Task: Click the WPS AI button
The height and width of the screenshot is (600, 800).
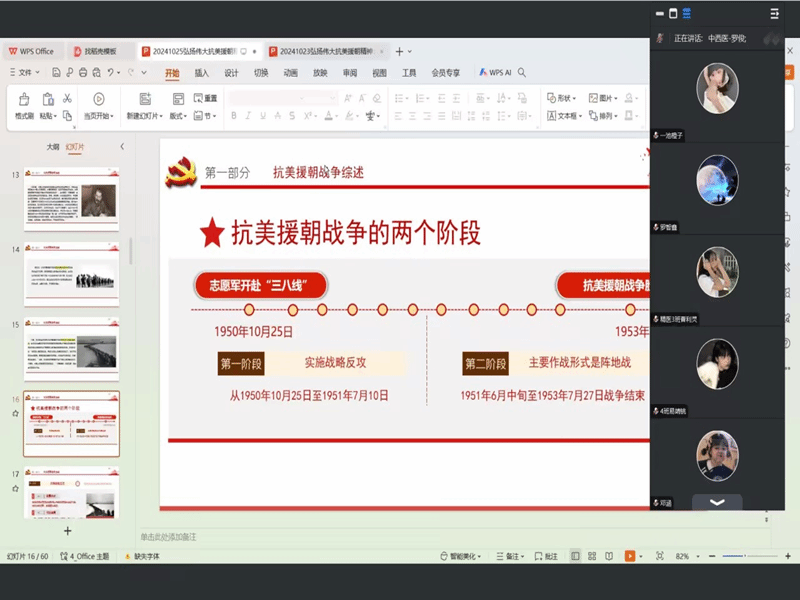Action: [495, 73]
